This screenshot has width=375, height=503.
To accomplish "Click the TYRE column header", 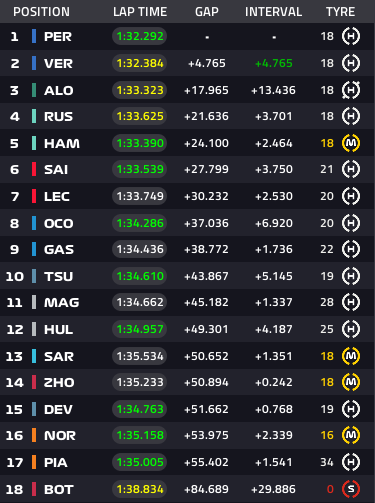I will (340, 12).
